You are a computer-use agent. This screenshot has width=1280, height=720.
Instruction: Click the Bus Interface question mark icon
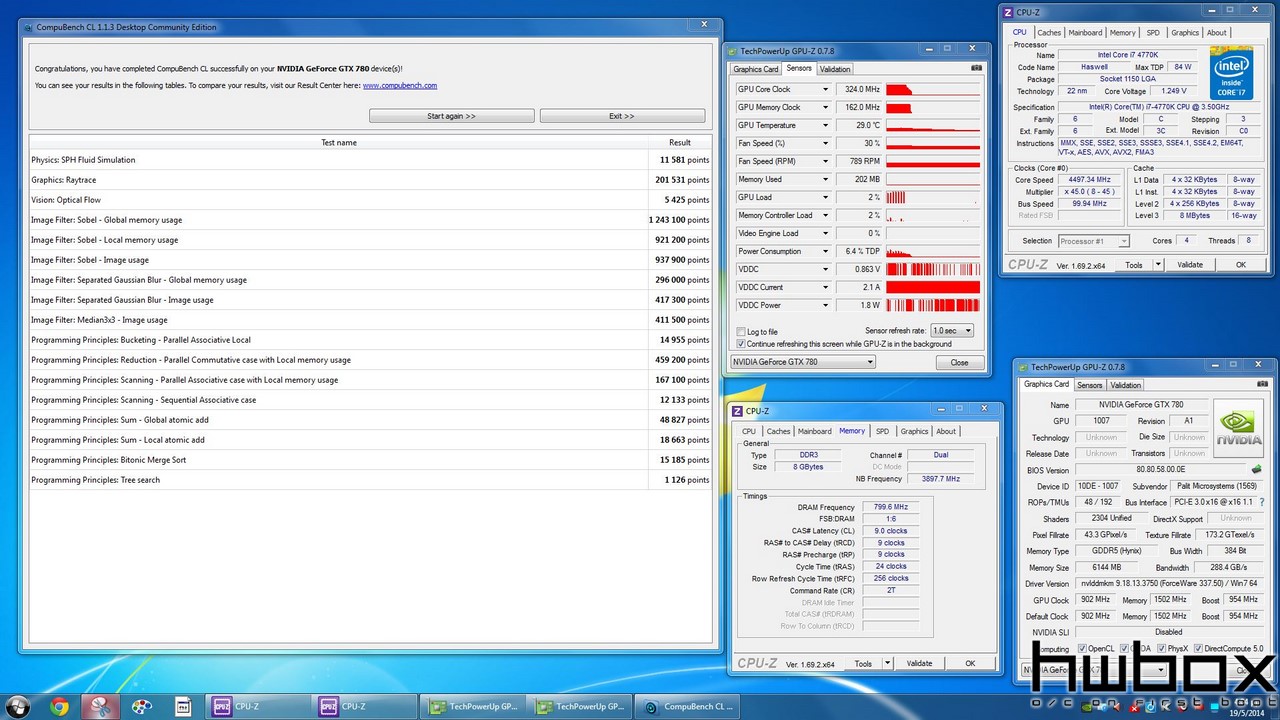1263,502
